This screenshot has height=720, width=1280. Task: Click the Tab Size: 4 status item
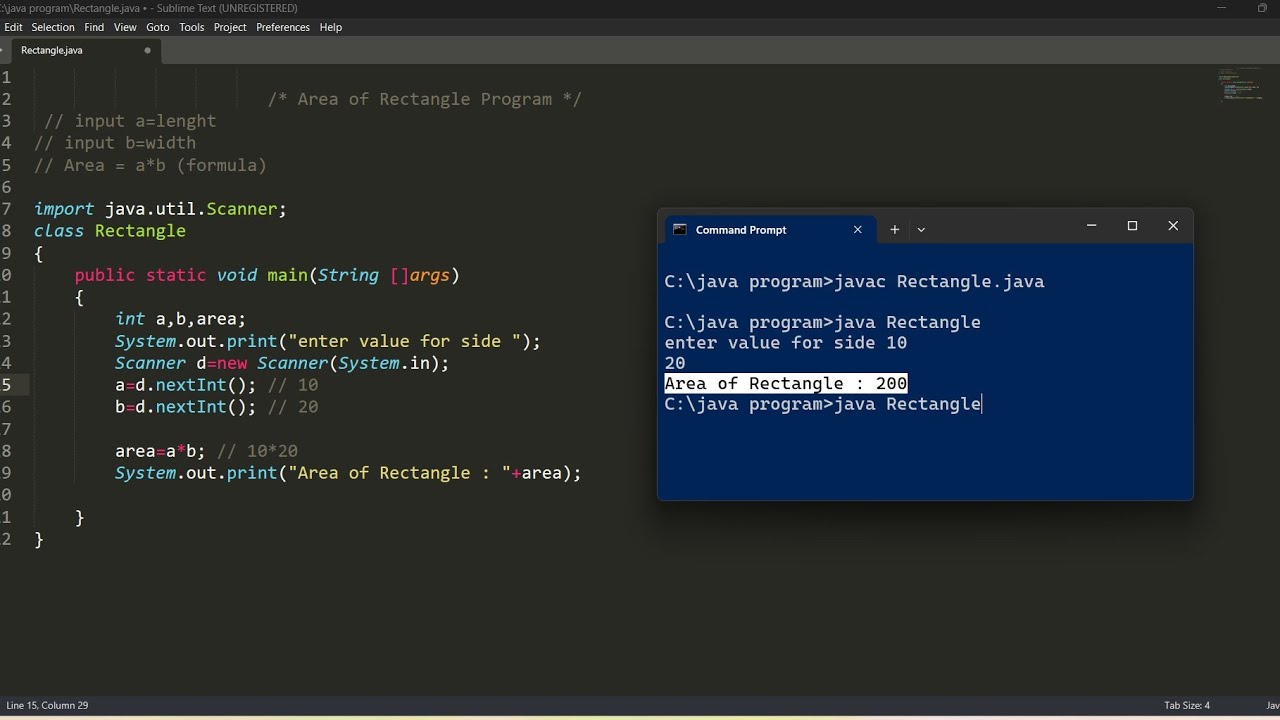1187,705
